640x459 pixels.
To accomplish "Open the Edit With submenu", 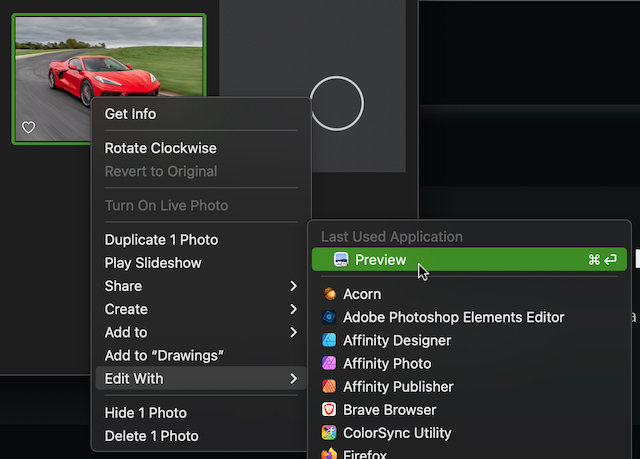I will click(x=200, y=379).
